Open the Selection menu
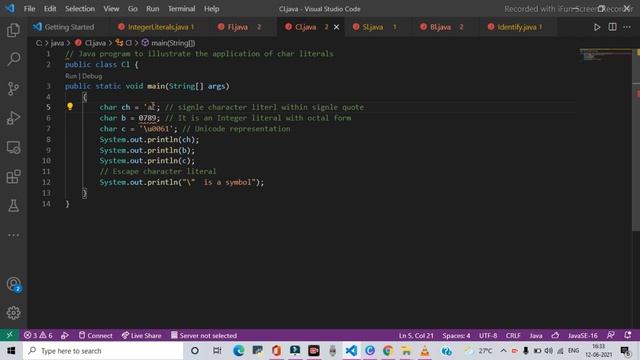Image resolution: width=640 pixels, height=360 pixels. pyautogui.click(x=80, y=9)
